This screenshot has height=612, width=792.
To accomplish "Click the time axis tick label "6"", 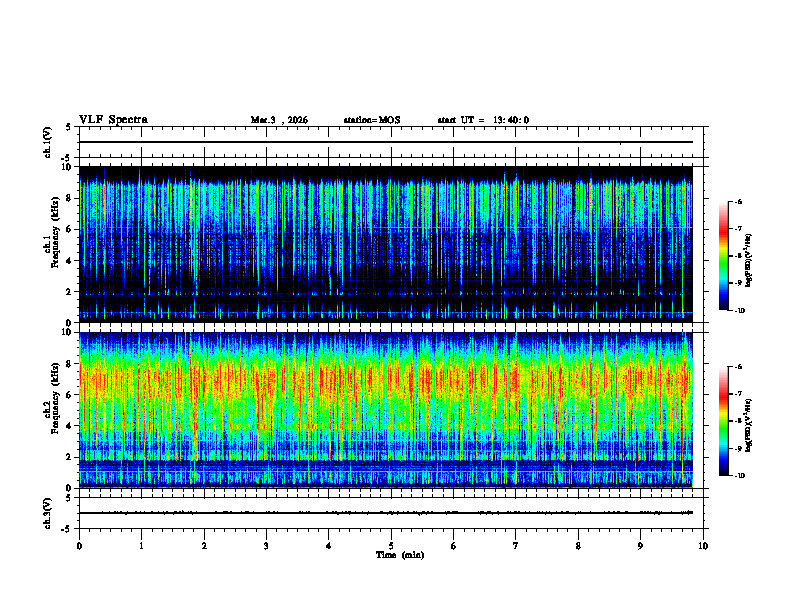I will [454, 546].
